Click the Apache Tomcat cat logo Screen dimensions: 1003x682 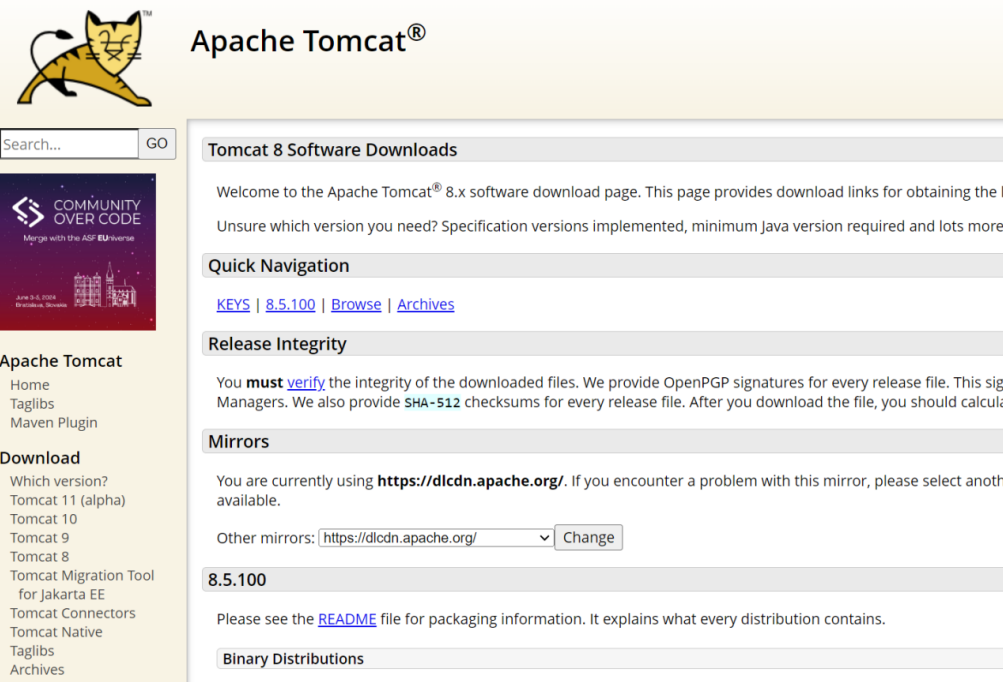click(x=84, y=58)
